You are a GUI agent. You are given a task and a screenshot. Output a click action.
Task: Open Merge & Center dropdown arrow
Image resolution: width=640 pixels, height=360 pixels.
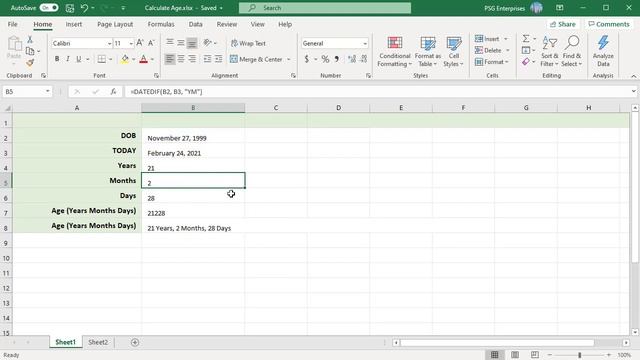289,59
